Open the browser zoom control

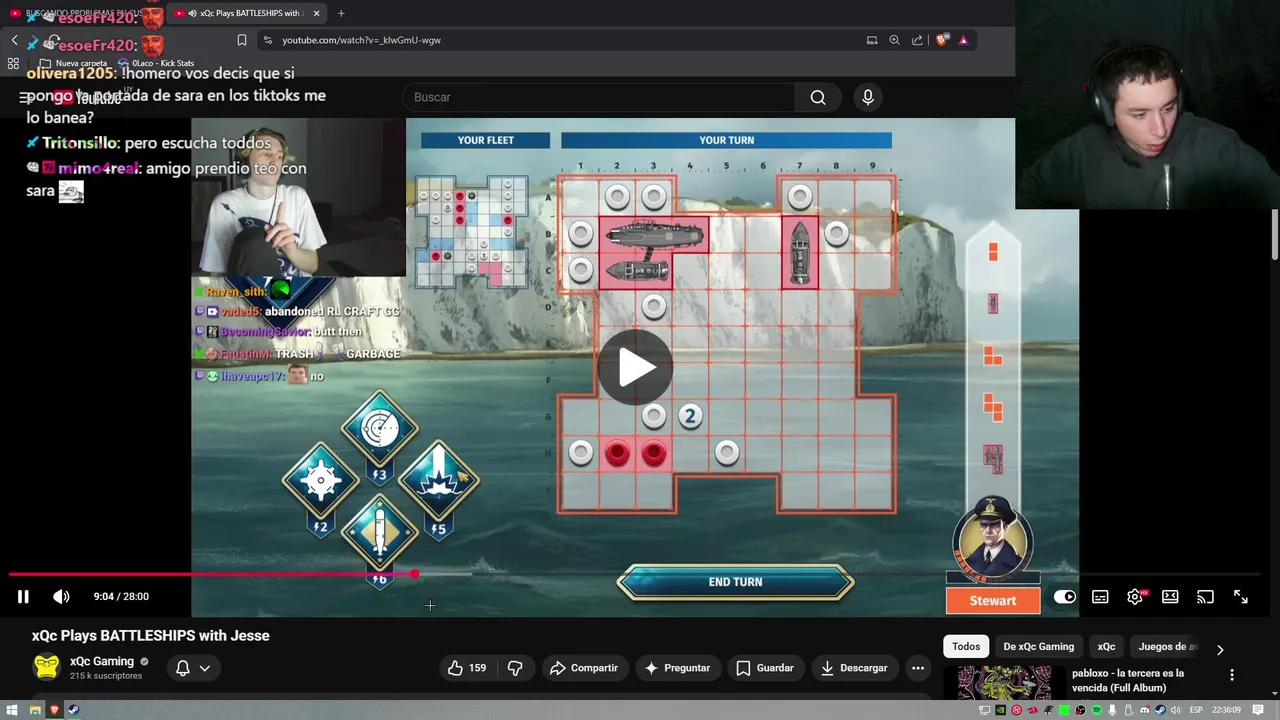tap(894, 40)
